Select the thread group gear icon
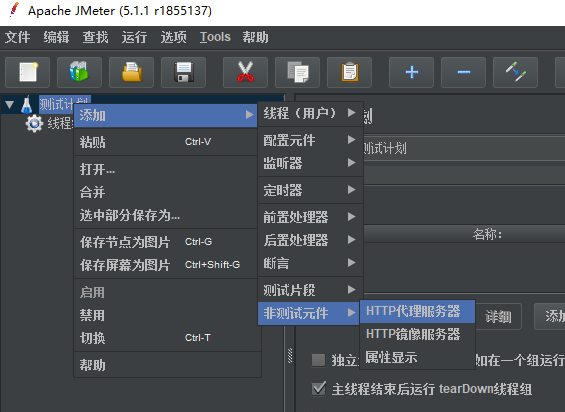The image size is (565, 412). [34, 123]
